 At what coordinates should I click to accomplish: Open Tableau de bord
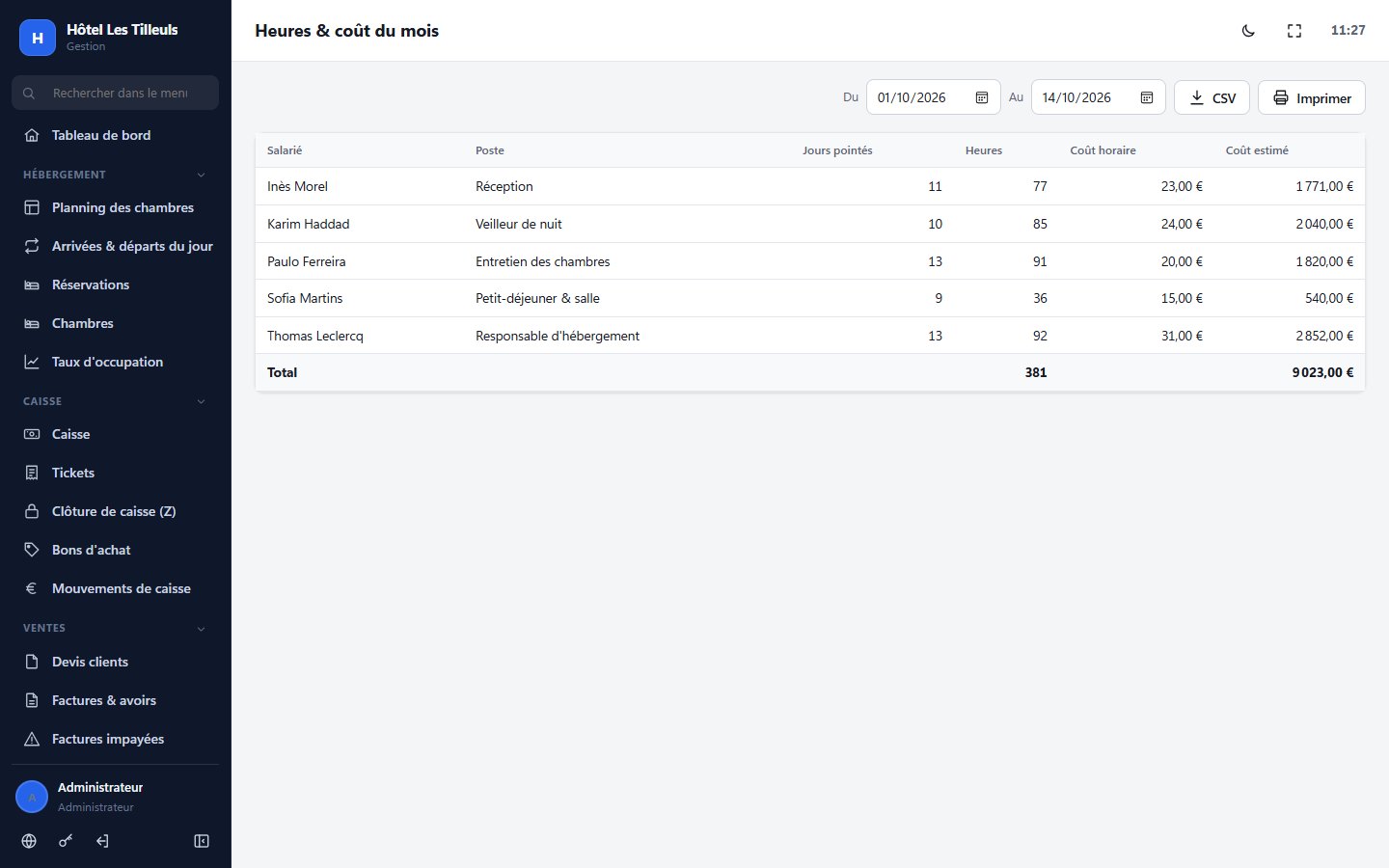tap(115, 135)
